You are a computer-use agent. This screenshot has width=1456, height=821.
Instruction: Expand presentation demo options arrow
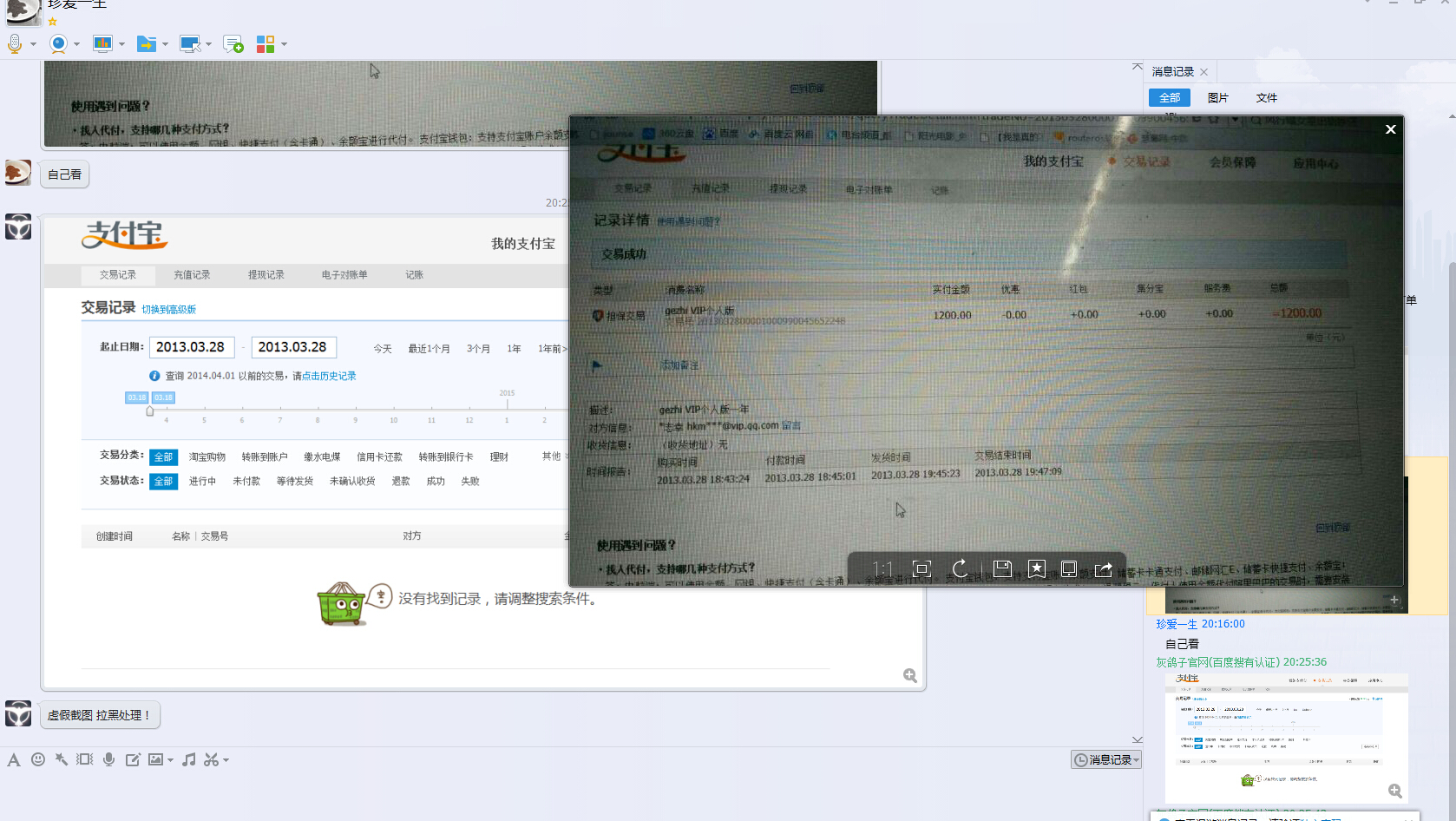121,44
